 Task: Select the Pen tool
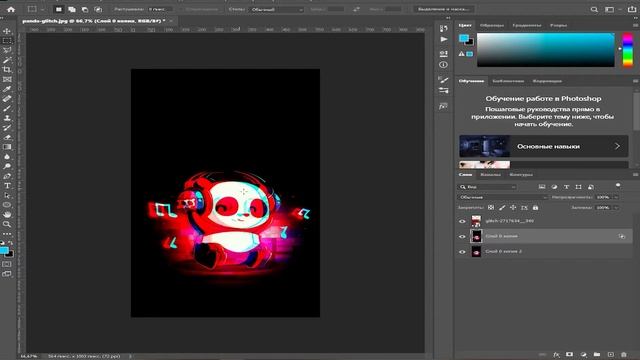click(x=7, y=176)
